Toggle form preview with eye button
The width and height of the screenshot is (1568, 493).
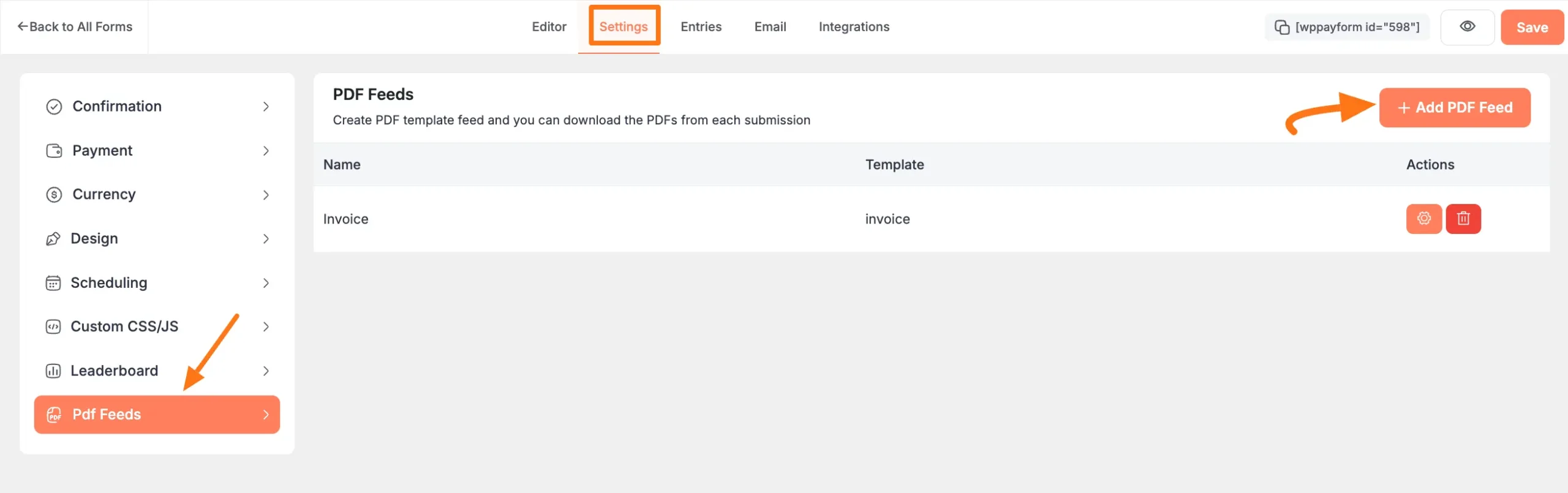[x=1467, y=27]
